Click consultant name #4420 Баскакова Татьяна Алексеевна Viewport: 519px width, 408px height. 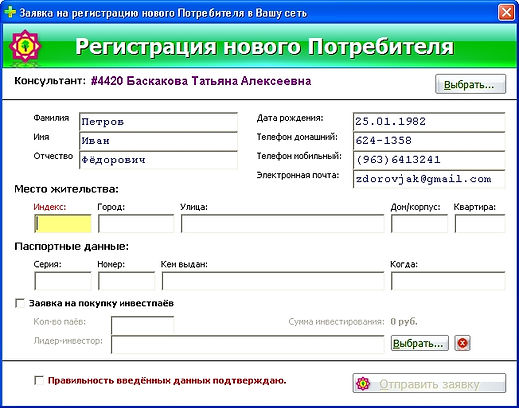click(201, 81)
